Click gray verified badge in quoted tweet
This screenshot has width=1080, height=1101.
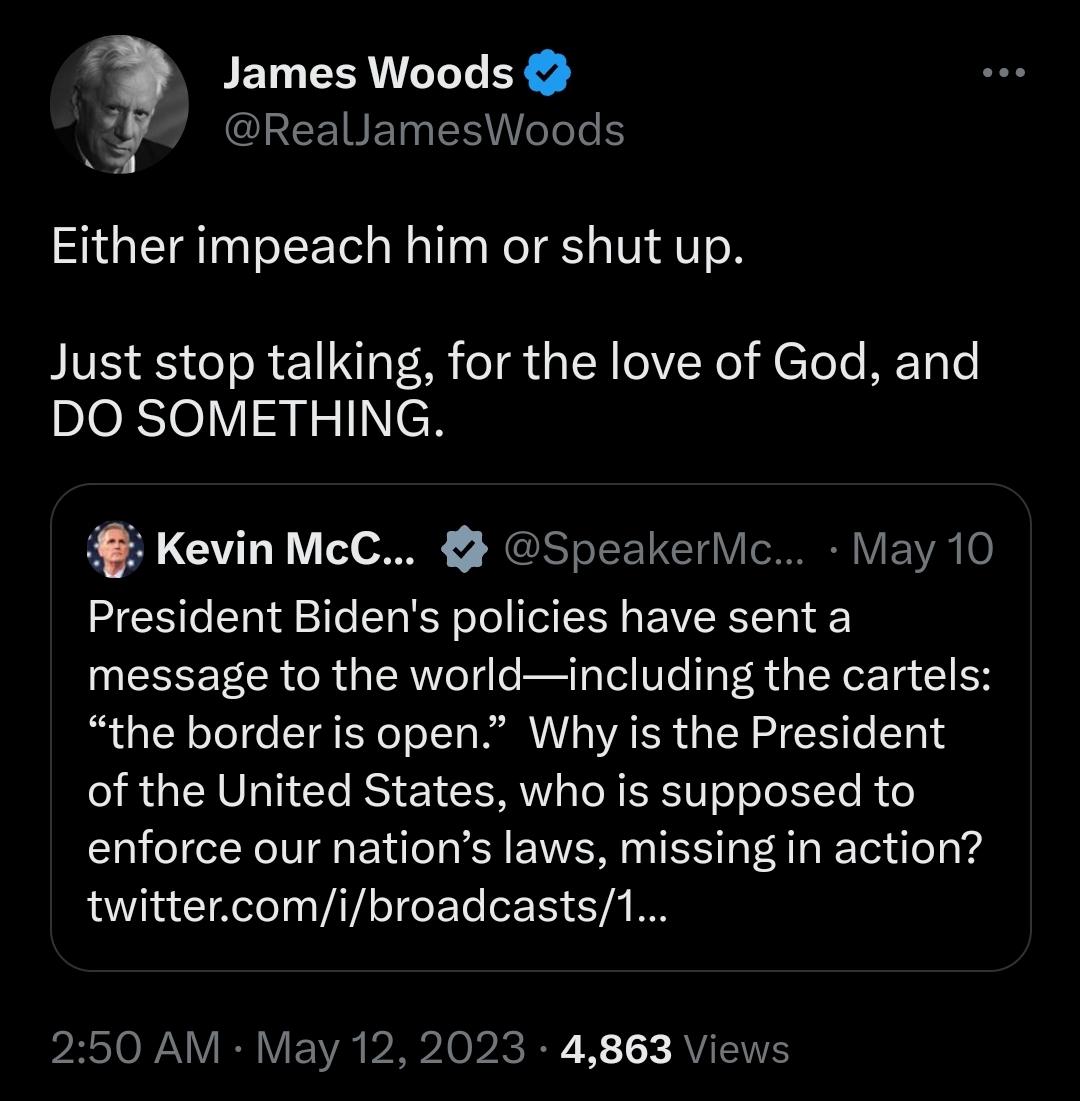[465, 550]
